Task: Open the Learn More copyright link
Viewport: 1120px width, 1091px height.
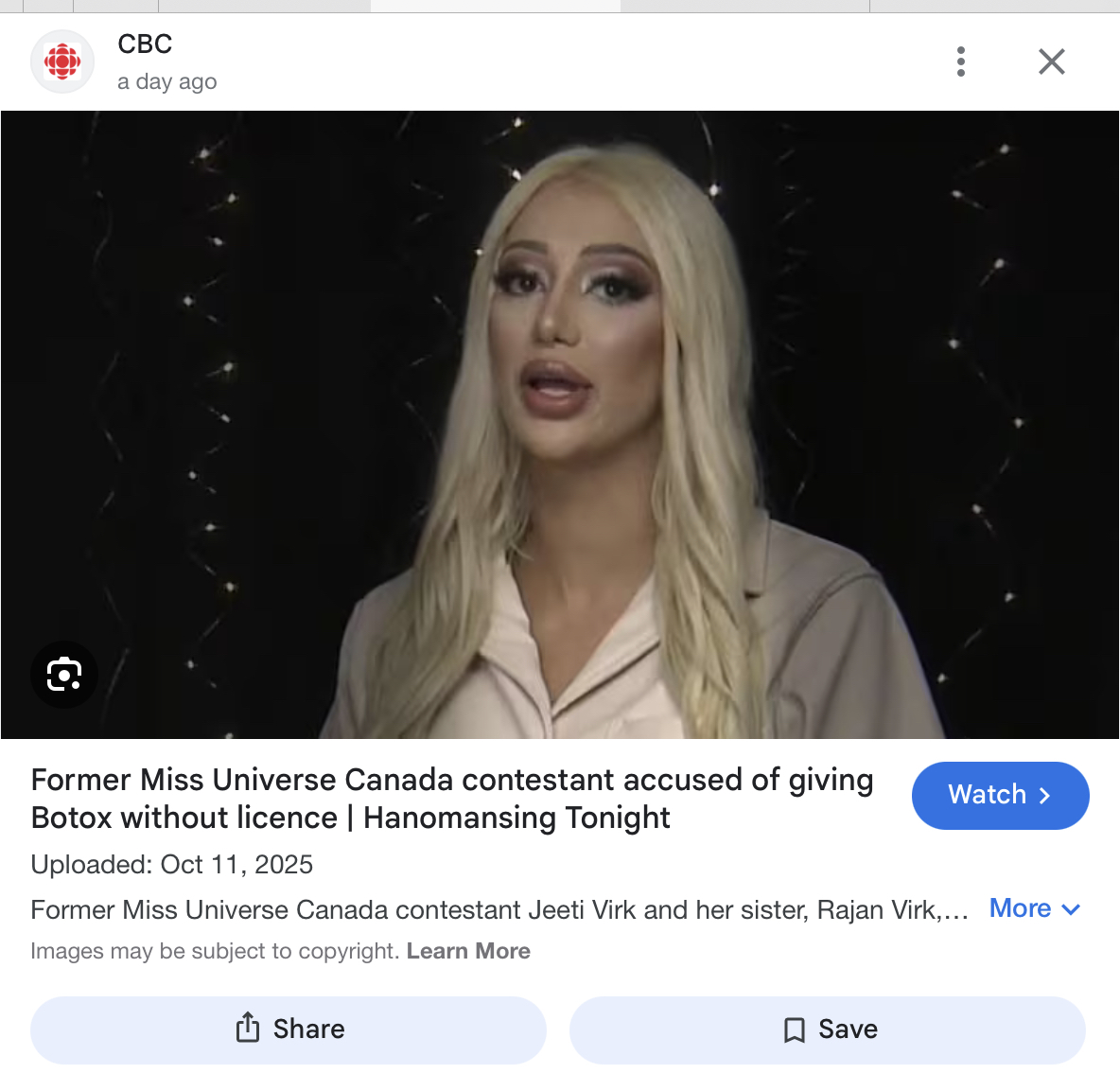Action: (x=468, y=951)
